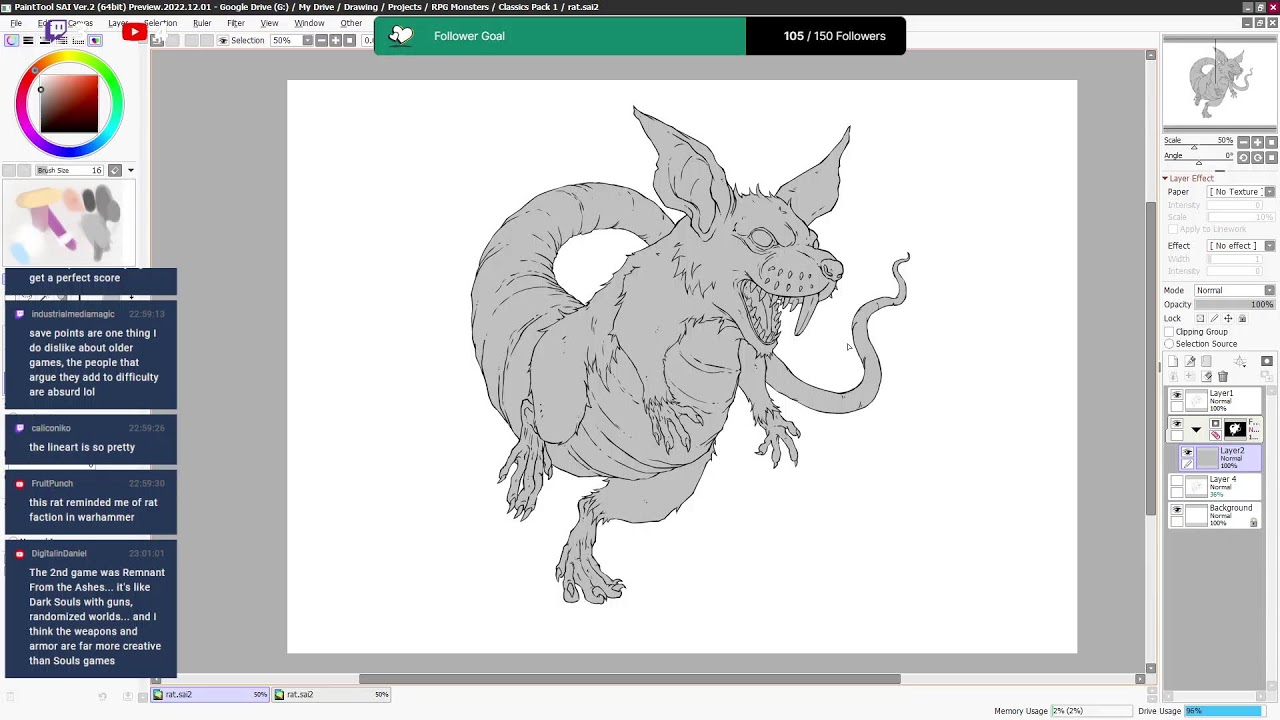Clear the layer with eraser icon
Screen dimensions: 1280x720
tap(1207, 376)
